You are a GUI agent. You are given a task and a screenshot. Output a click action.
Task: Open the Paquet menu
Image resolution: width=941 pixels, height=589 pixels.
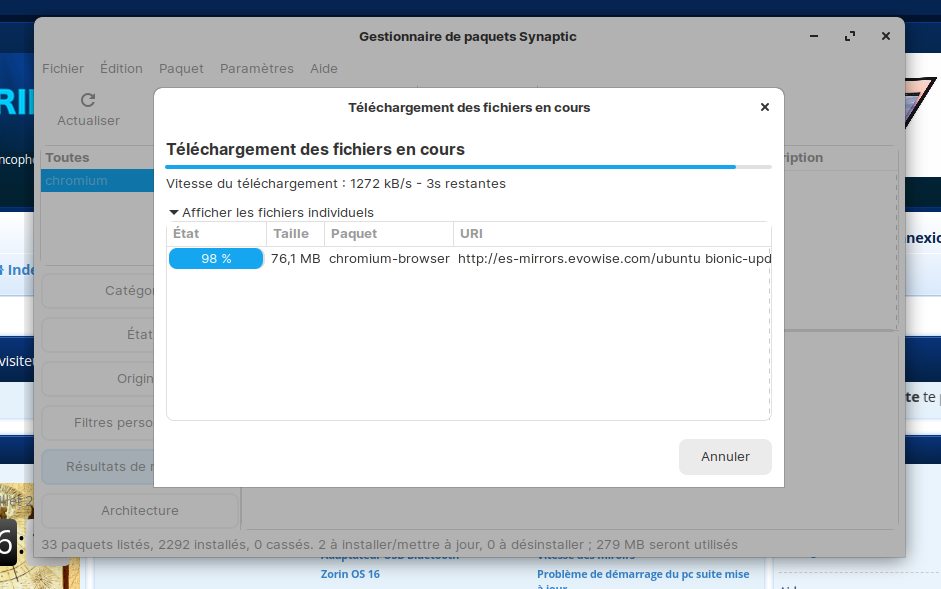click(181, 69)
